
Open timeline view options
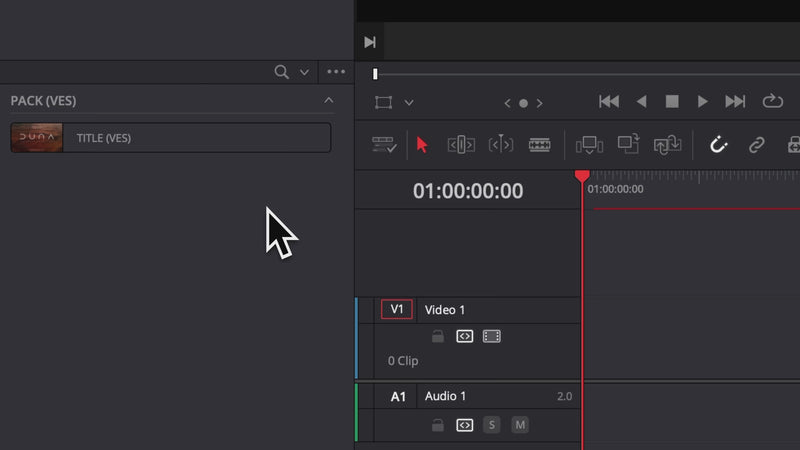384,145
